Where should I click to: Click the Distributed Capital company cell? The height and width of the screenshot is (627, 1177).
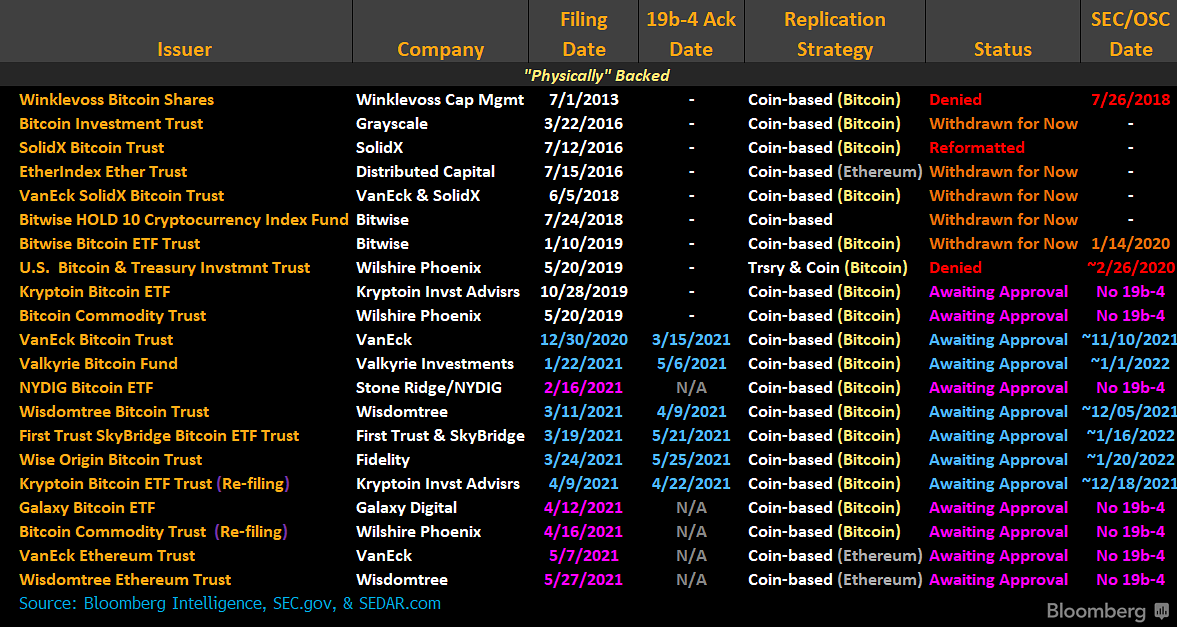point(426,171)
